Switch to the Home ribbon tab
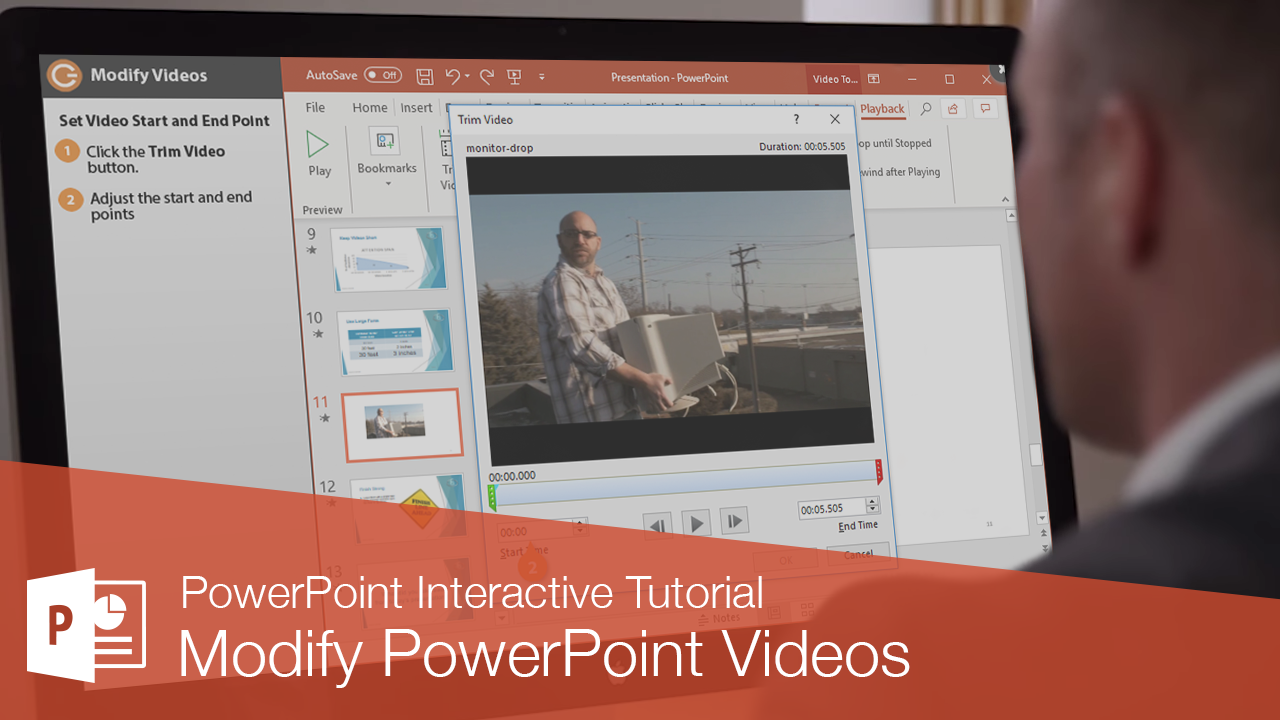 370,107
